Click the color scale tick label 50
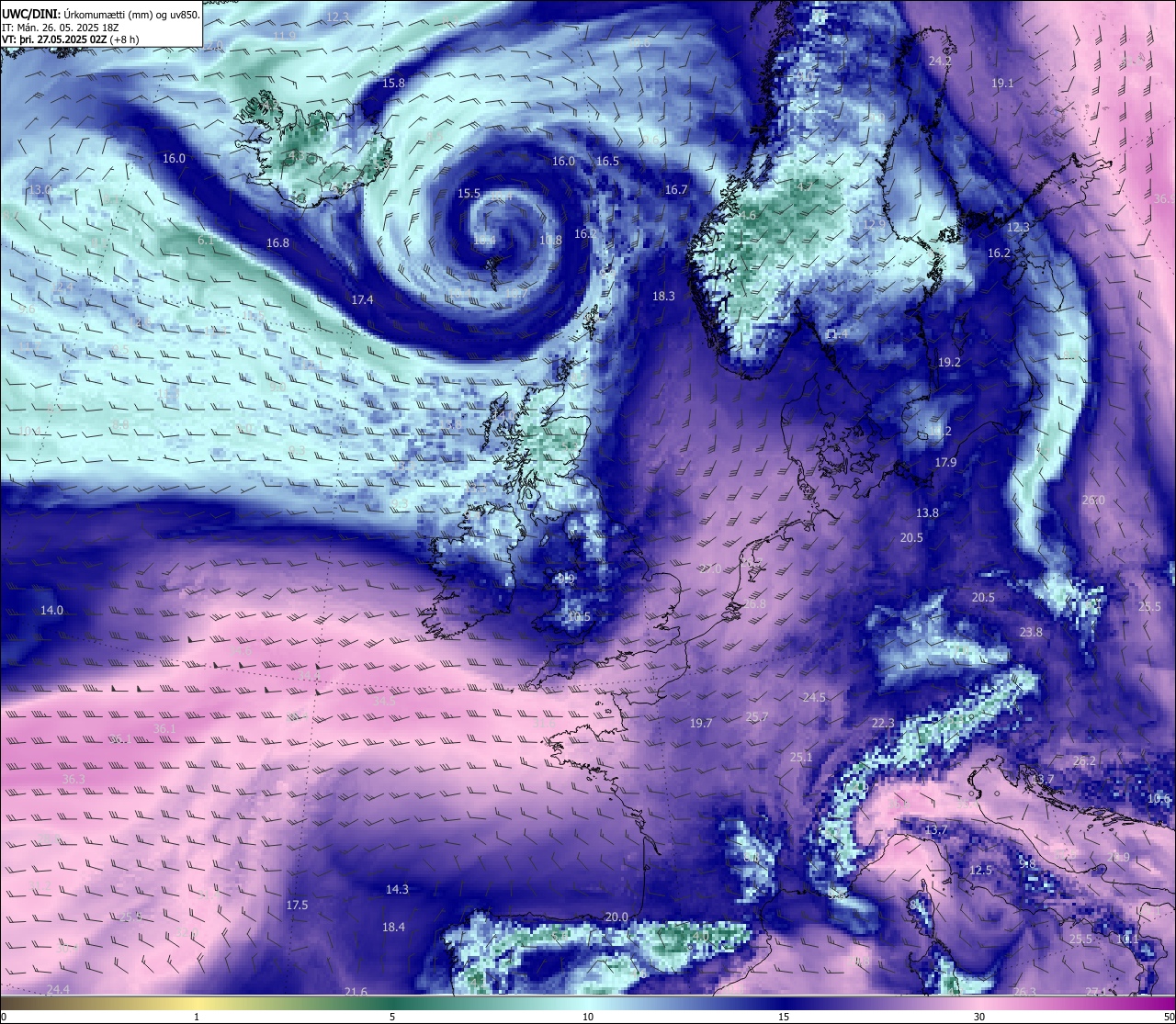 tap(1169, 1017)
